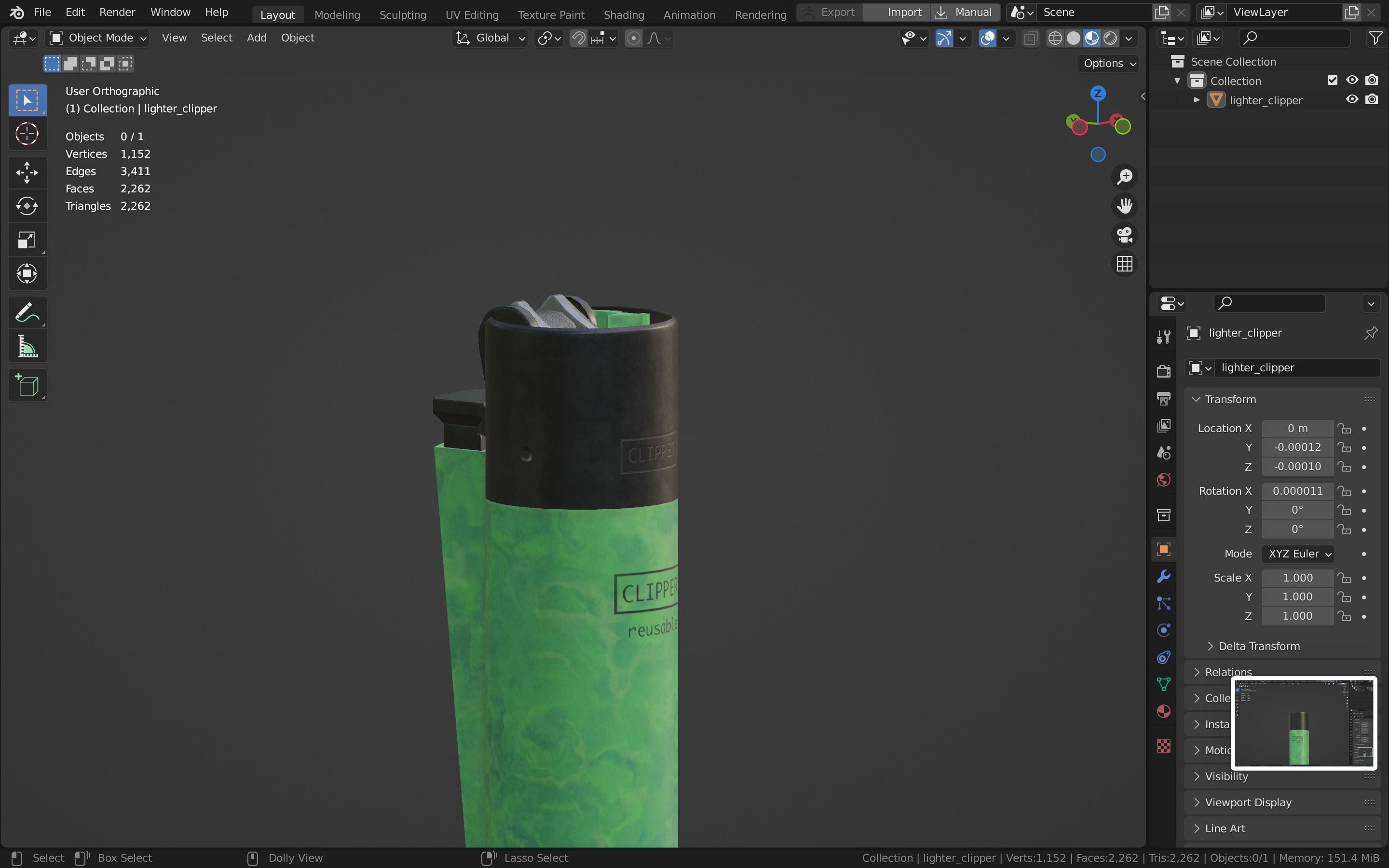The image size is (1389, 868).
Task: Click the Rotation X value field
Action: [1297, 491]
